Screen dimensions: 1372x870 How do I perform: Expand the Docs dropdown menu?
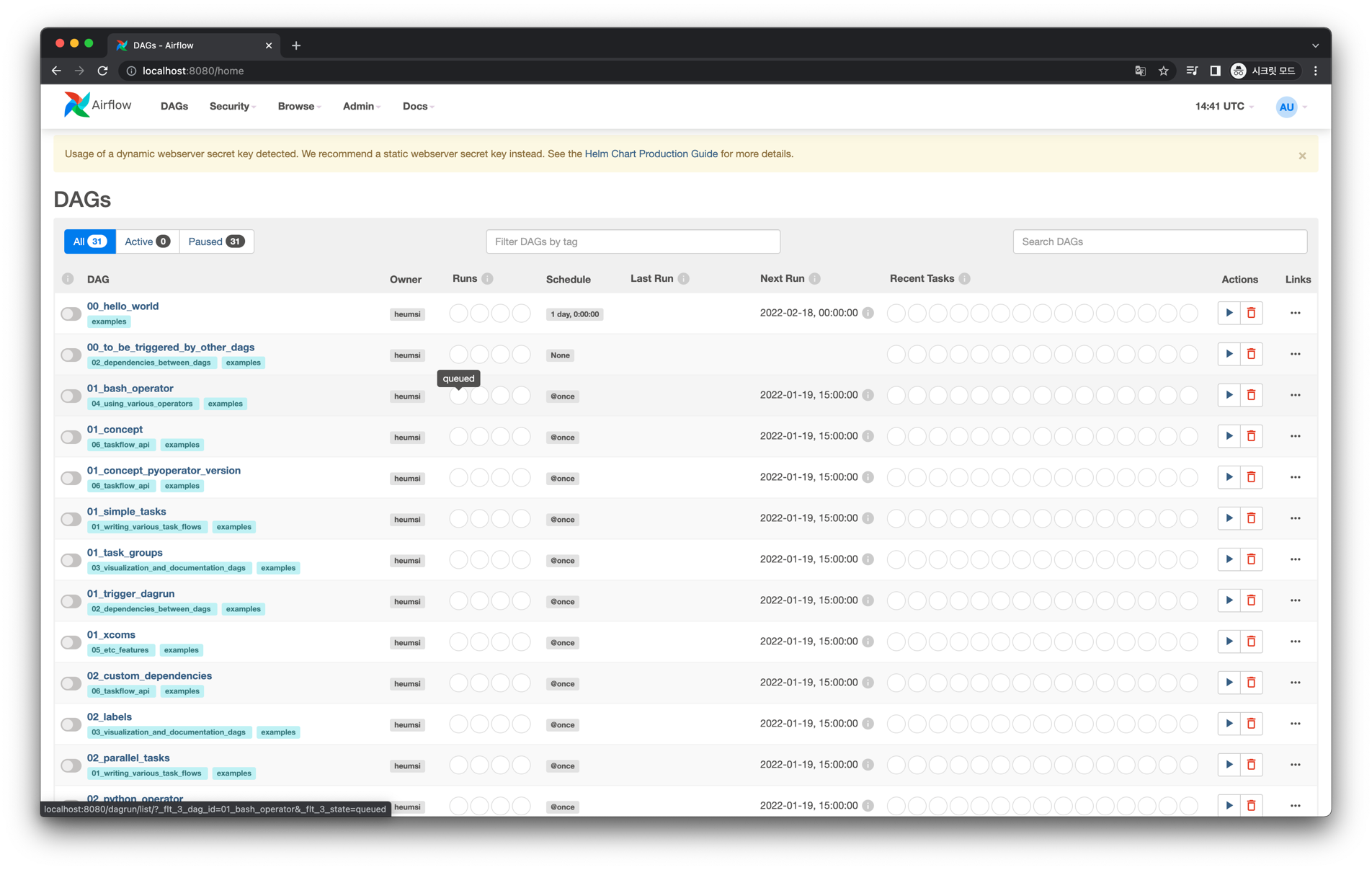click(x=419, y=106)
